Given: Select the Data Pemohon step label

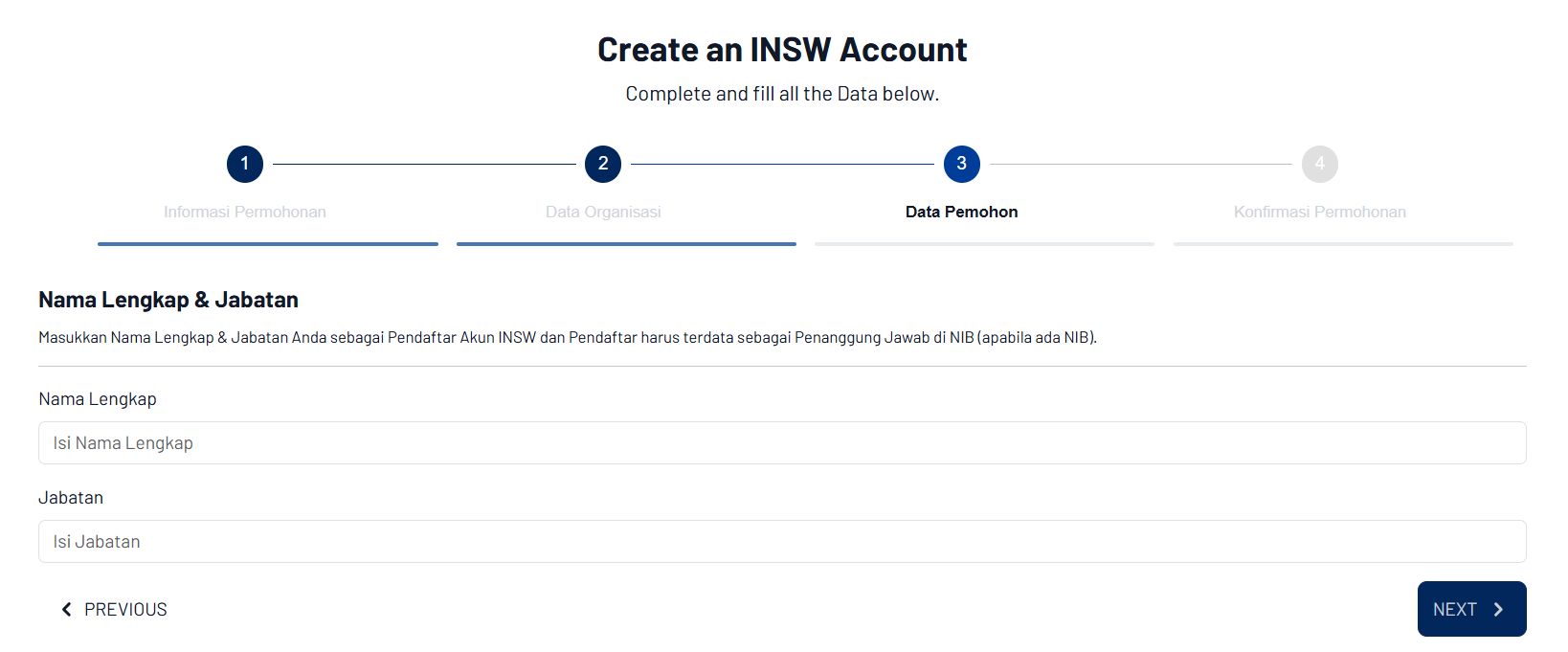Looking at the screenshot, I should [x=961, y=212].
